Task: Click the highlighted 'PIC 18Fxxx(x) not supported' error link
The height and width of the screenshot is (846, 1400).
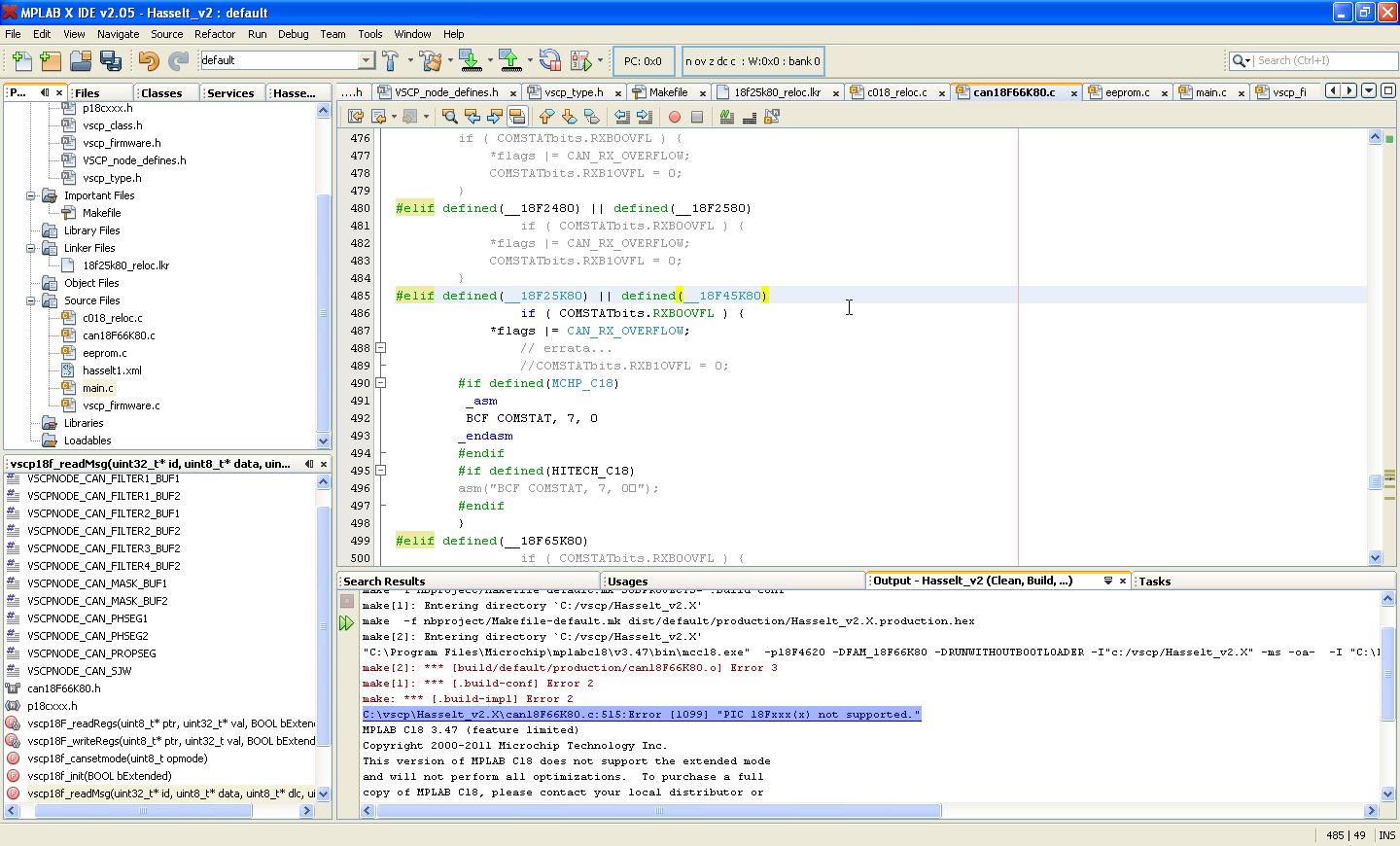Action: coord(641,715)
